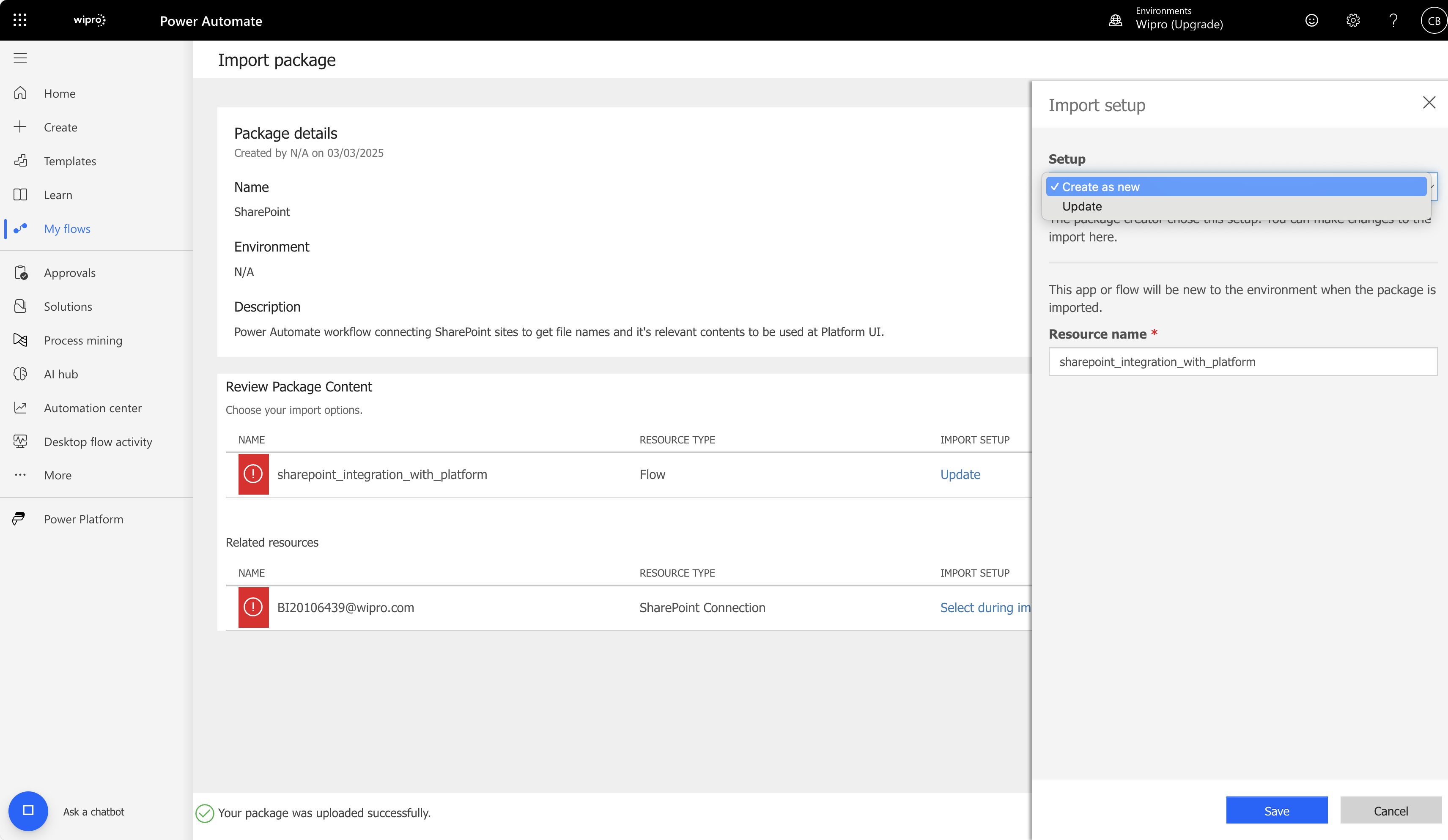Click the Automation center chart icon
The image size is (1448, 840).
(20, 408)
